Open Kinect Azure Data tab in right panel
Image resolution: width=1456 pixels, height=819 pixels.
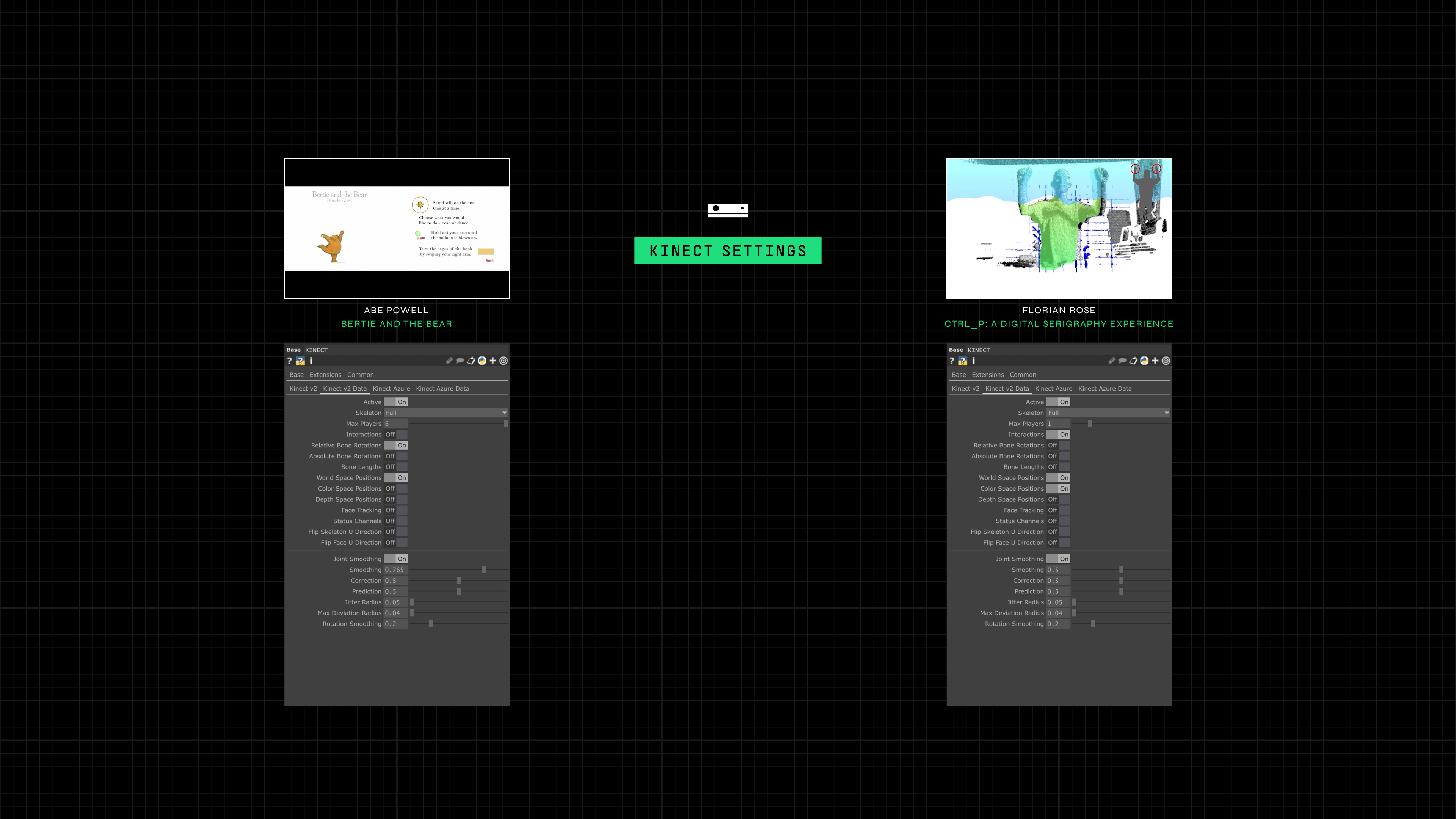[x=1105, y=389]
